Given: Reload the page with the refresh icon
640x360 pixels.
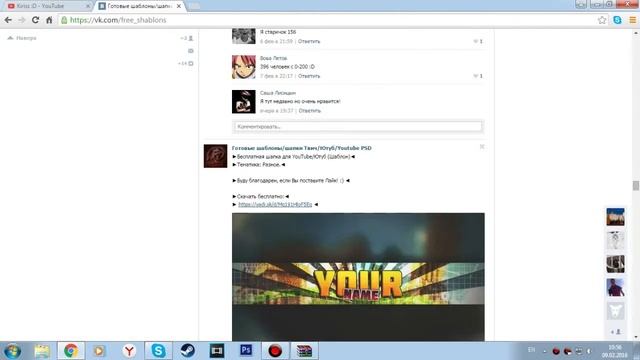Looking at the screenshot, I should pyautogui.click(x=36, y=20).
